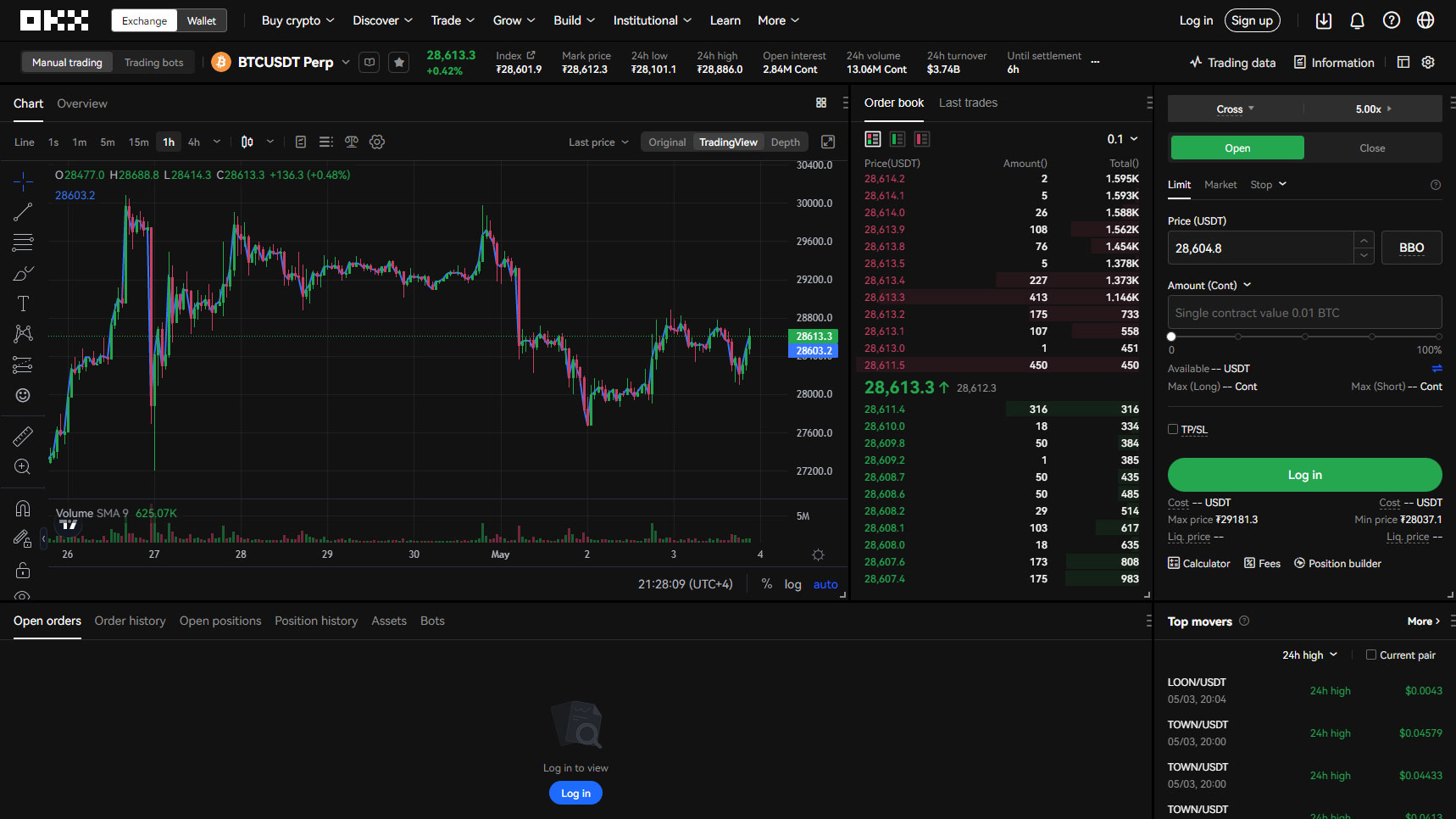
Task: Open the 24h high sort dropdown
Action: [1309, 655]
